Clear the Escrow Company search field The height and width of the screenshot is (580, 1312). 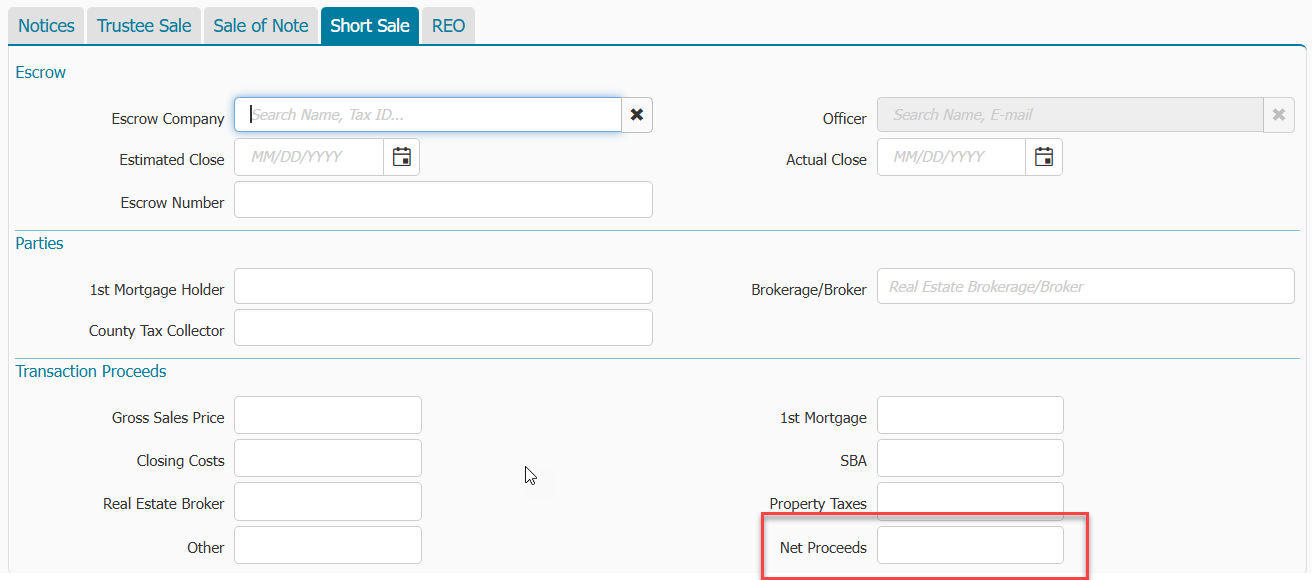tap(636, 115)
